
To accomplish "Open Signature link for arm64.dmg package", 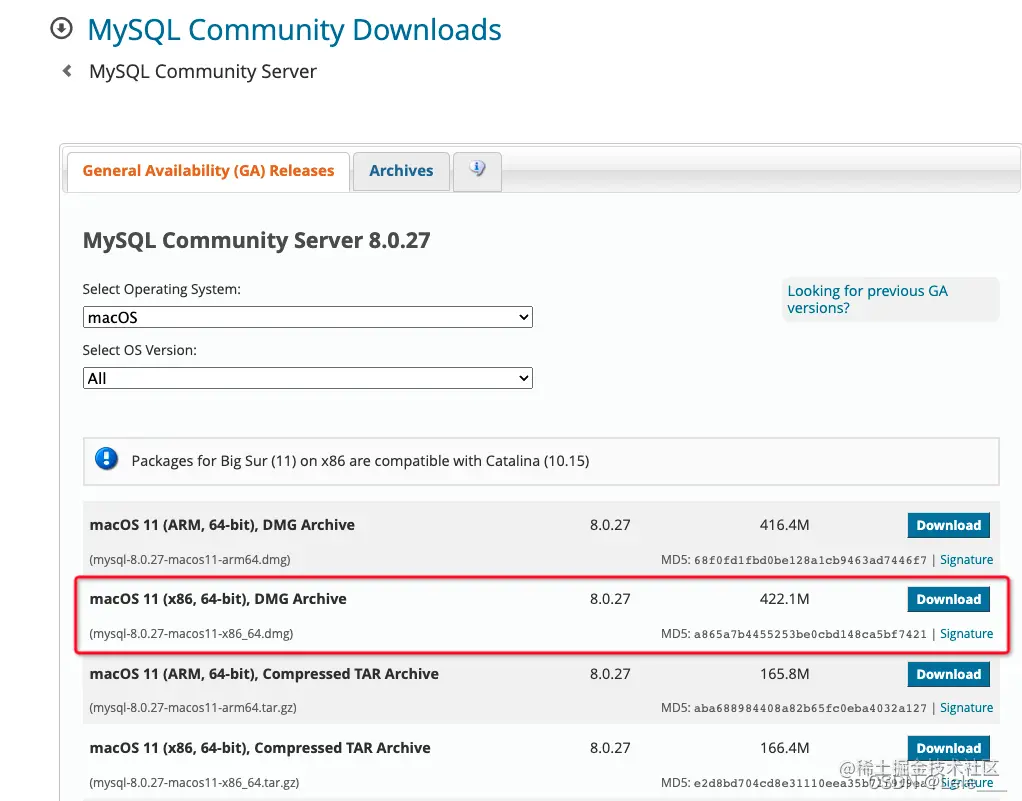I will point(967,560).
